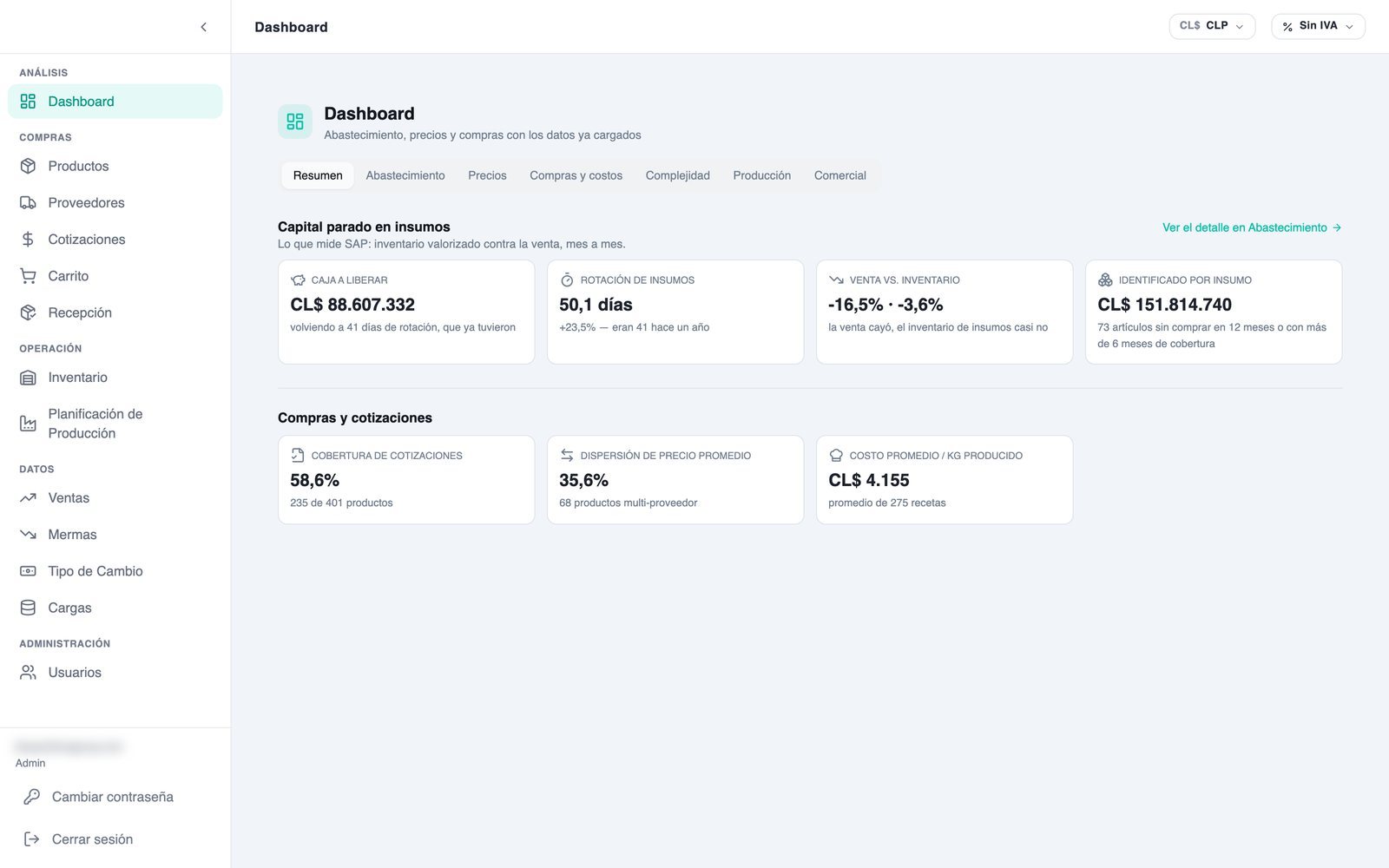The image size is (1389, 868).
Task: Open the Compras y costos tab
Action: coord(576,175)
